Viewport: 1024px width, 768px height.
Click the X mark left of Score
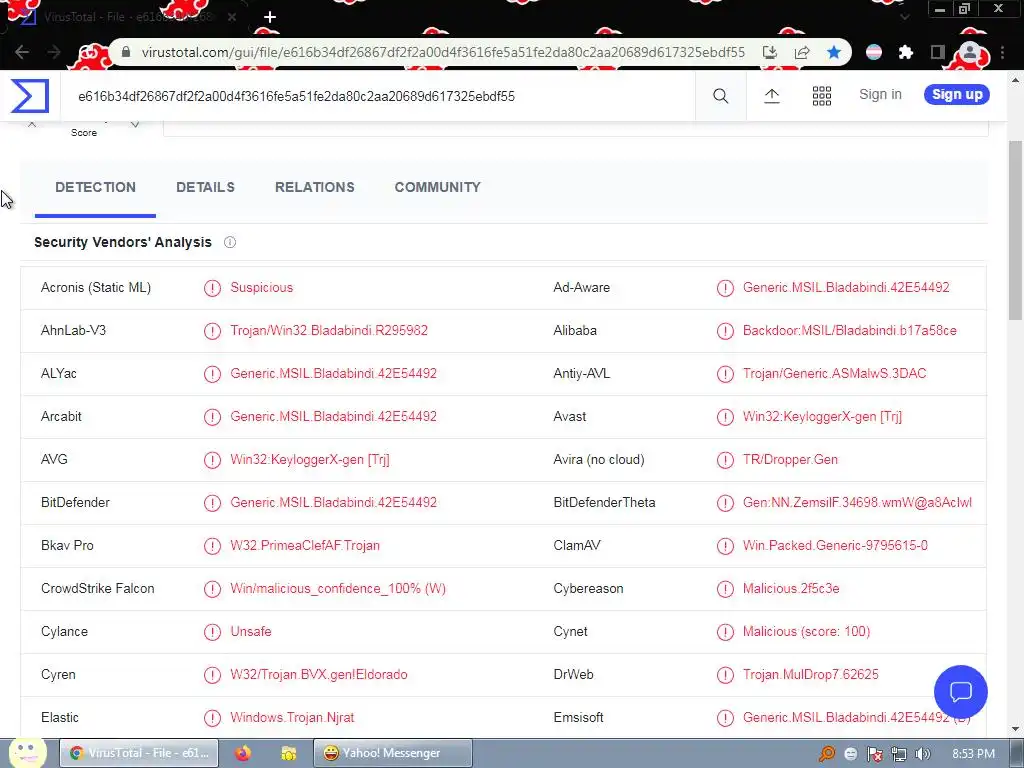click(32, 124)
